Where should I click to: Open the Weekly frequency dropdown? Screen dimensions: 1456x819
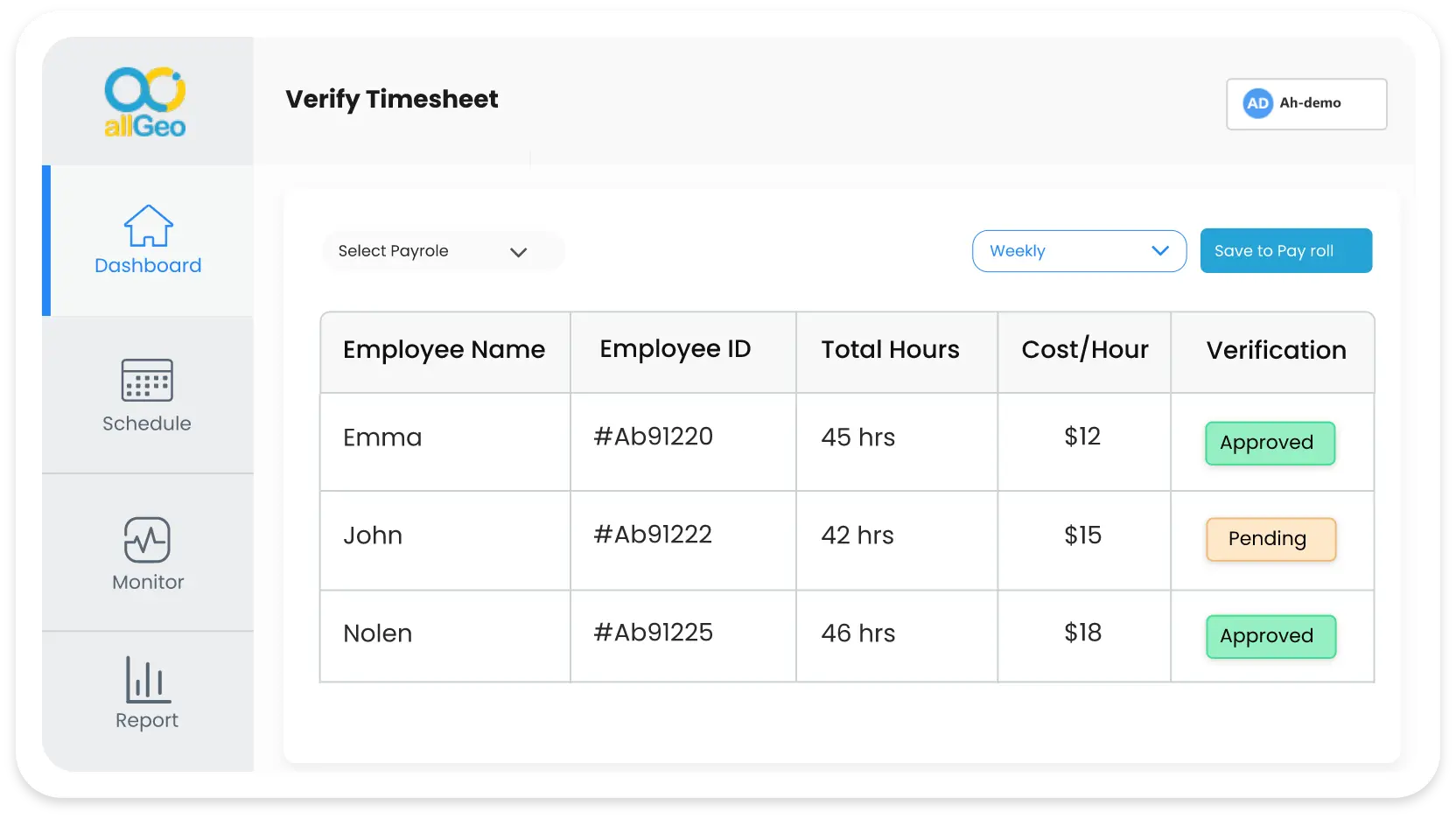click(1079, 251)
